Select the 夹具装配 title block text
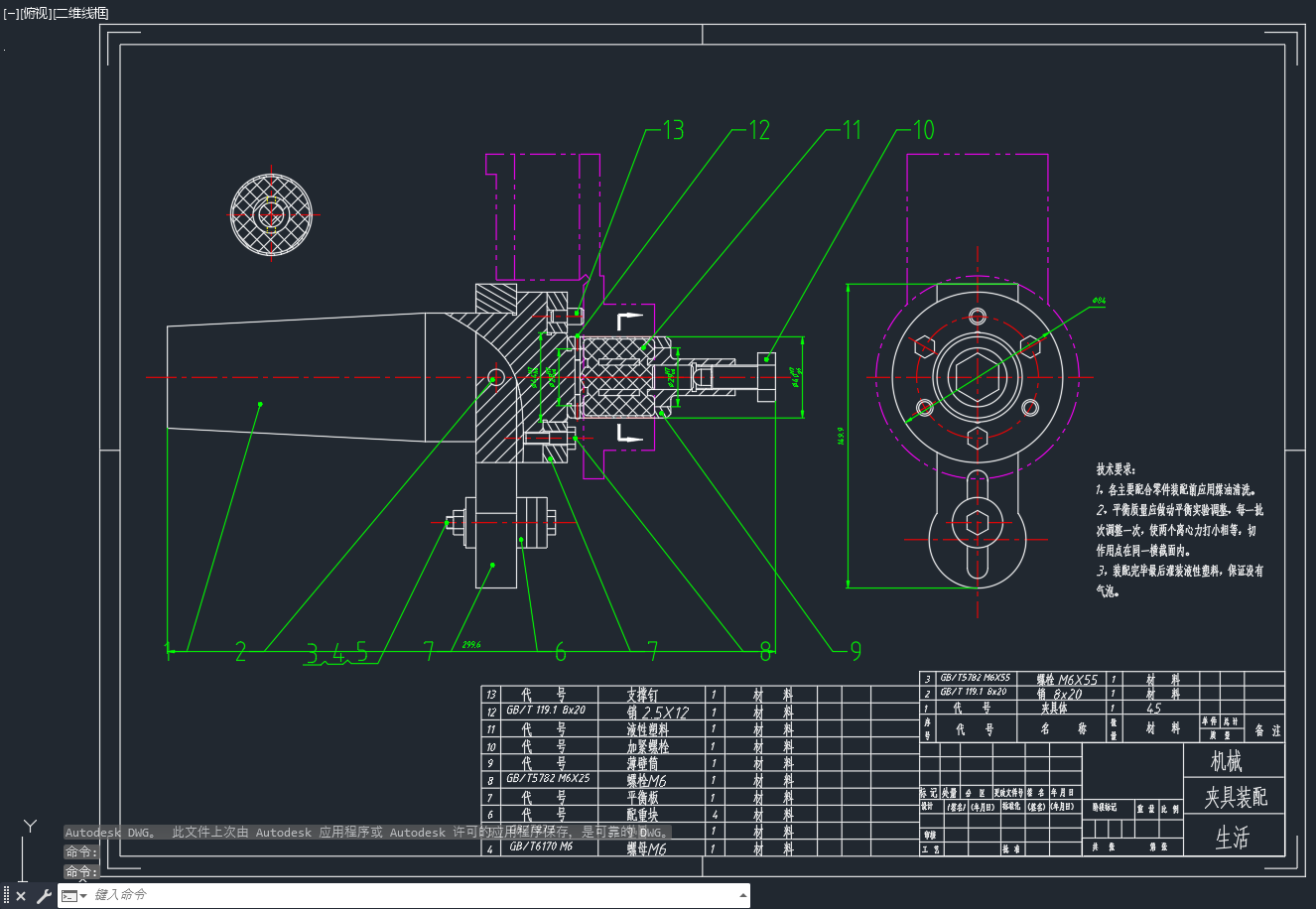The width and height of the screenshot is (1316, 909). tap(1236, 797)
